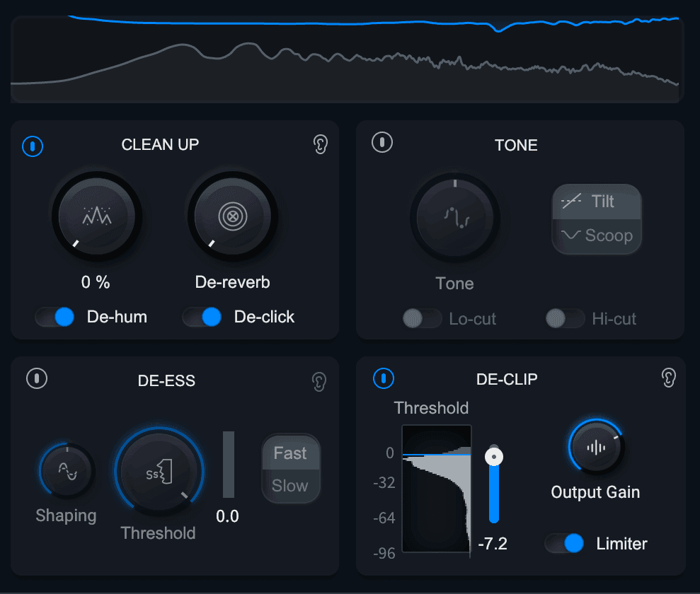700x594 pixels.
Task: Click the noise reduction knob showing 0 %
Action: pyautogui.click(x=96, y=217)
